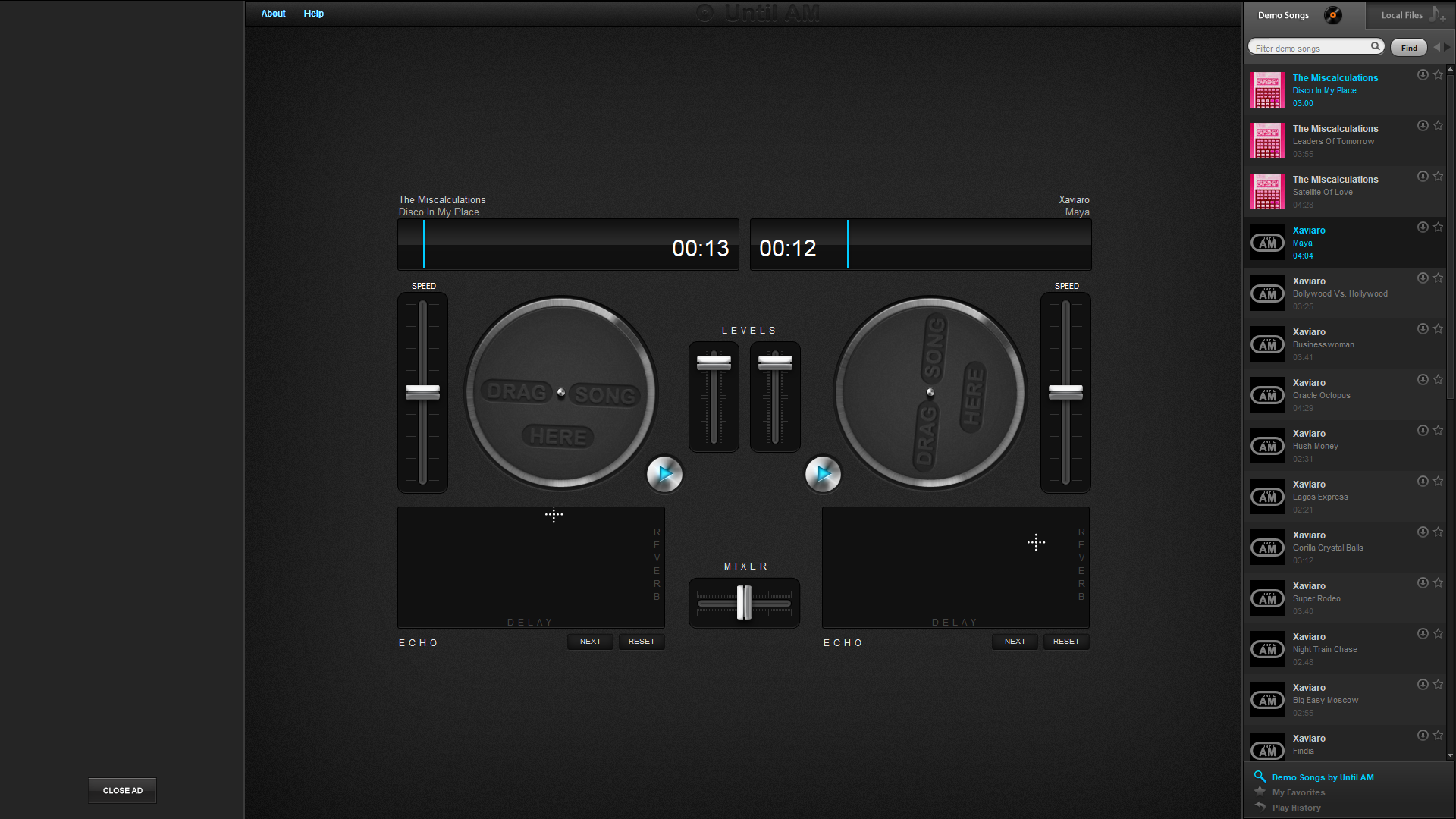This screenshot has height=819, width=1456.
Task: Click the add music note icon
Action: click(x=1437, y=14)
